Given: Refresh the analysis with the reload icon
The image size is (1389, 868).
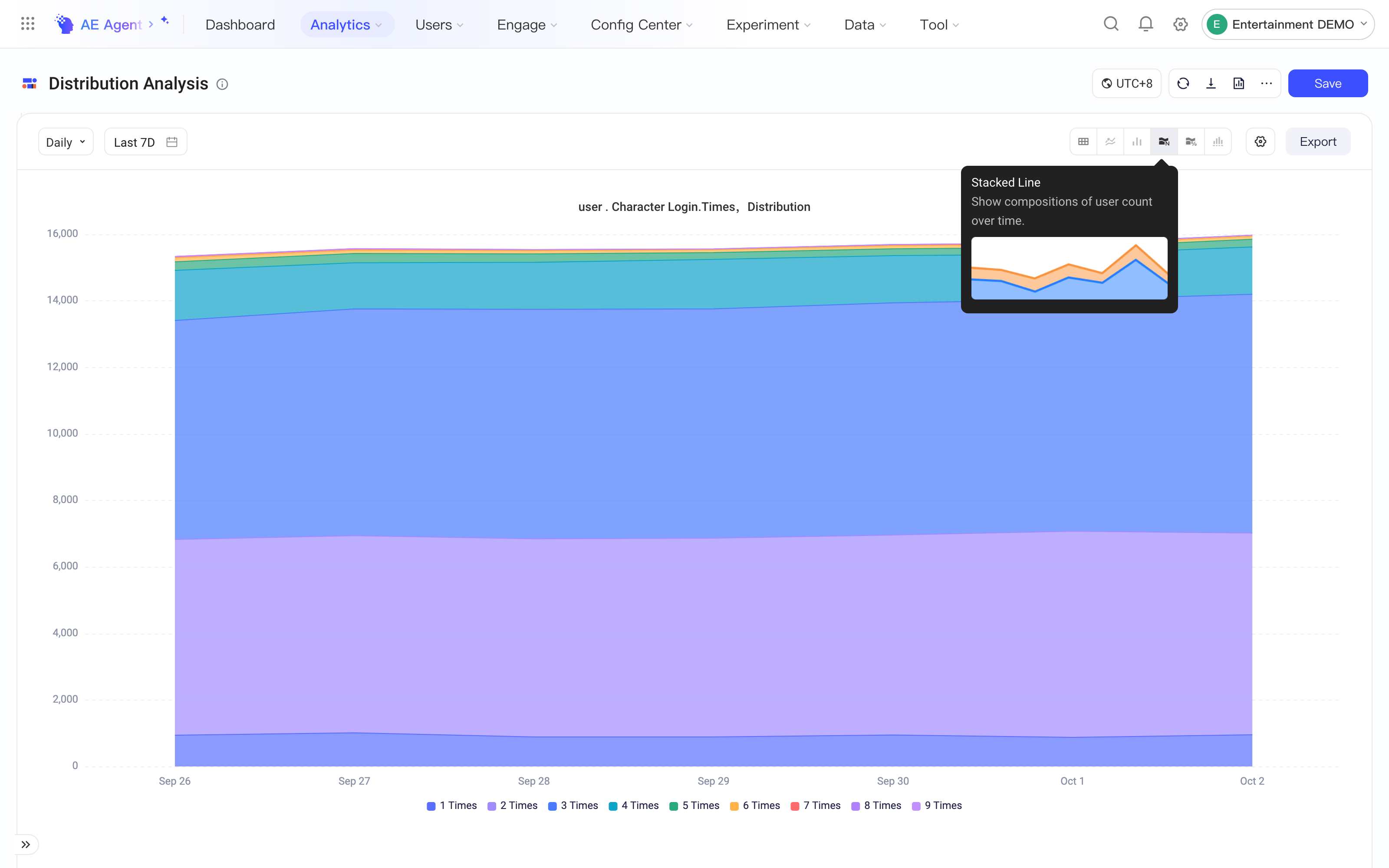Looking at the screenshot, I should [1183, 84].
